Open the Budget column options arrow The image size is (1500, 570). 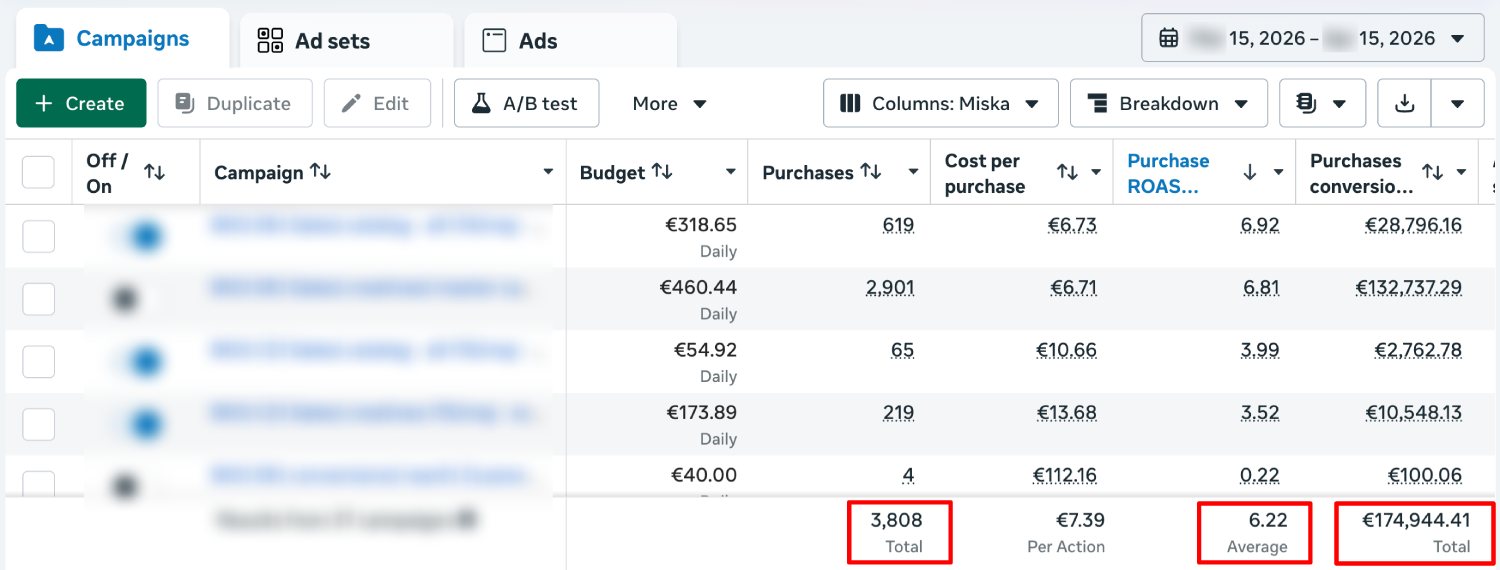730,172
